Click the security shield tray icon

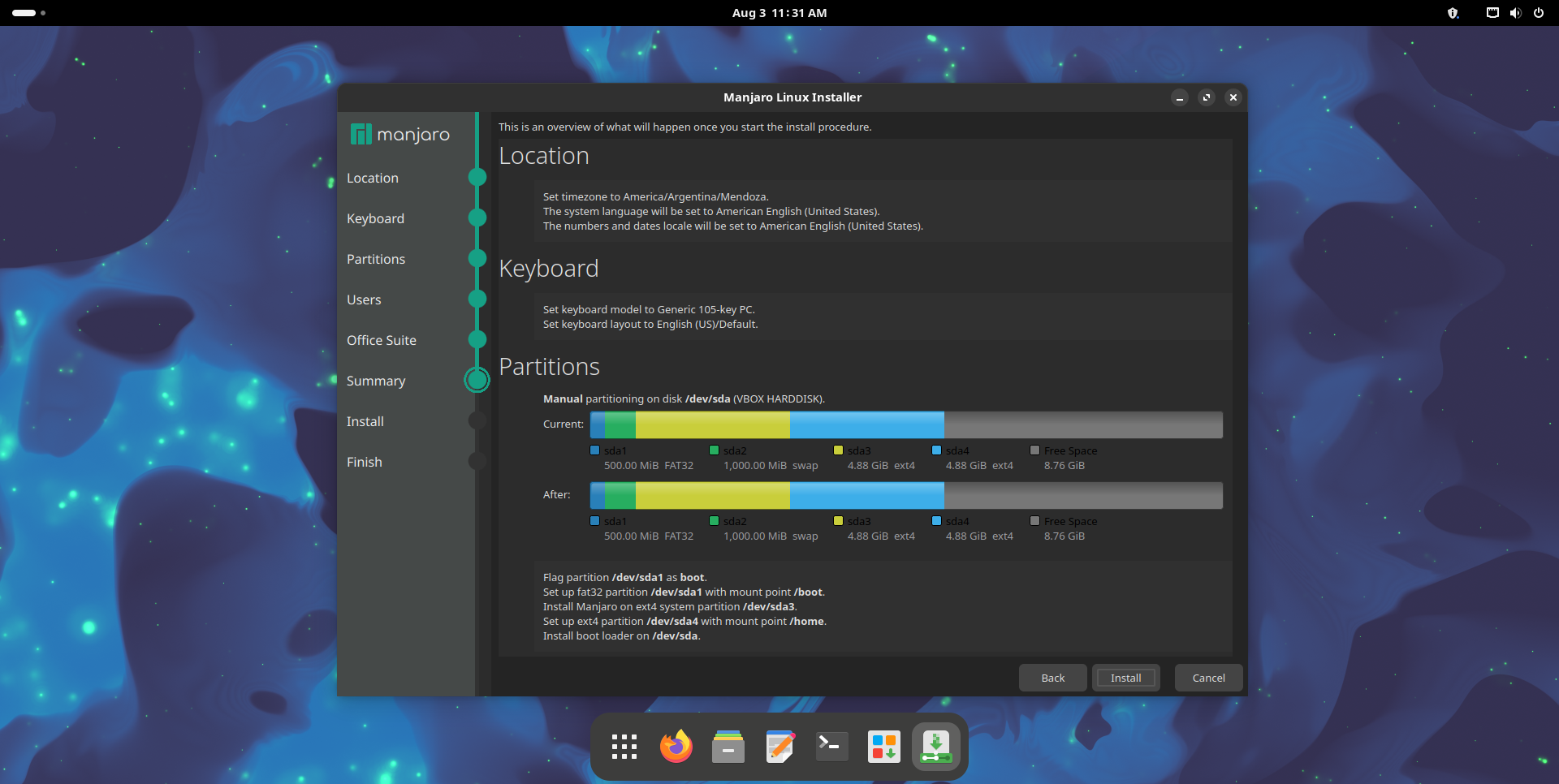coord(1453,13)
